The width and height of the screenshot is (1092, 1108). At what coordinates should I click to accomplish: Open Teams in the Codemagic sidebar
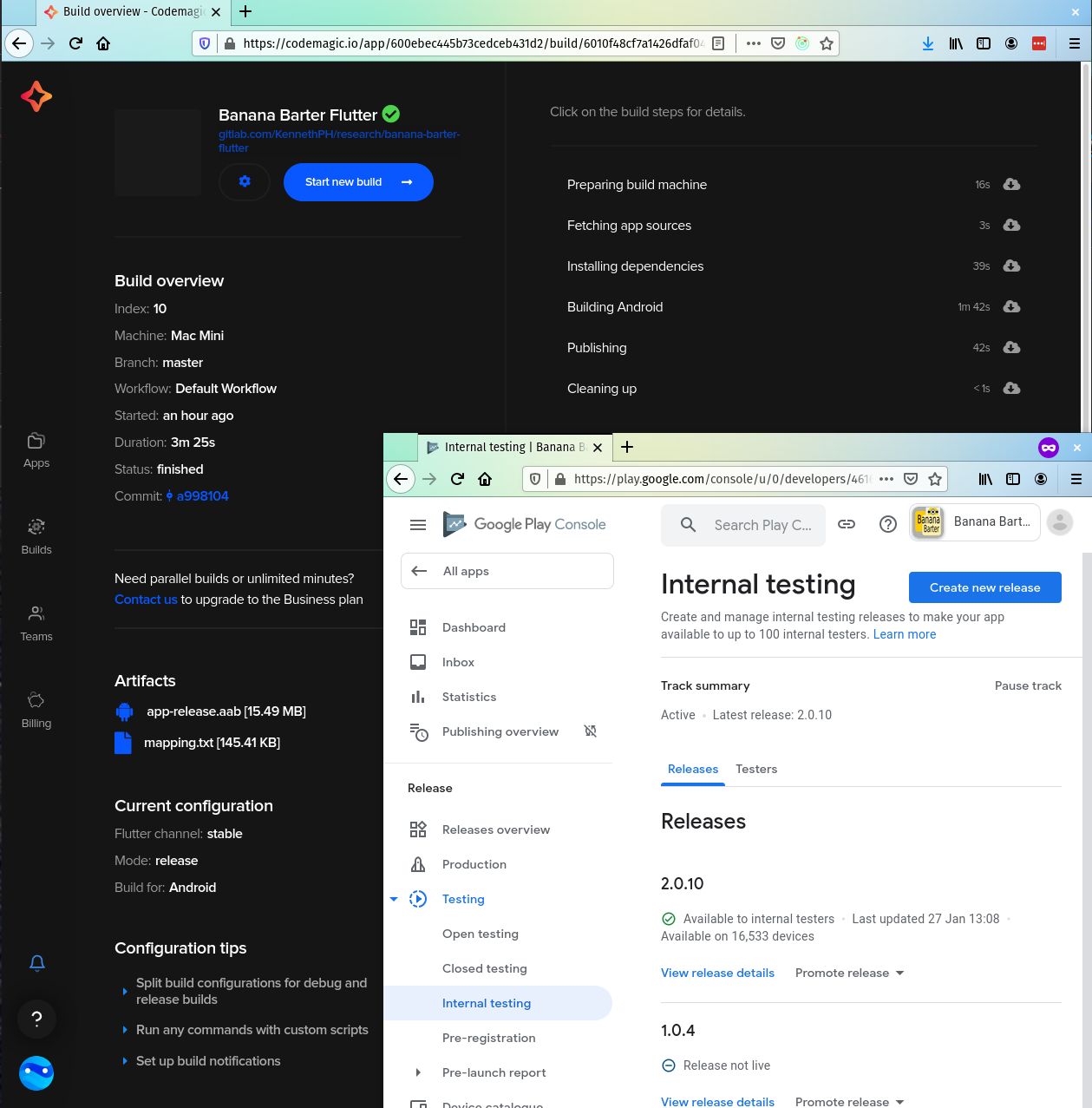36,624
